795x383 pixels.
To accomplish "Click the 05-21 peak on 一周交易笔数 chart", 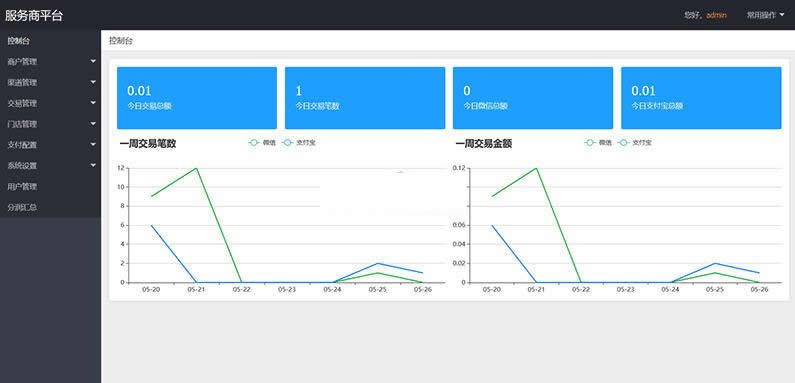I will click(x=196, y=168).
